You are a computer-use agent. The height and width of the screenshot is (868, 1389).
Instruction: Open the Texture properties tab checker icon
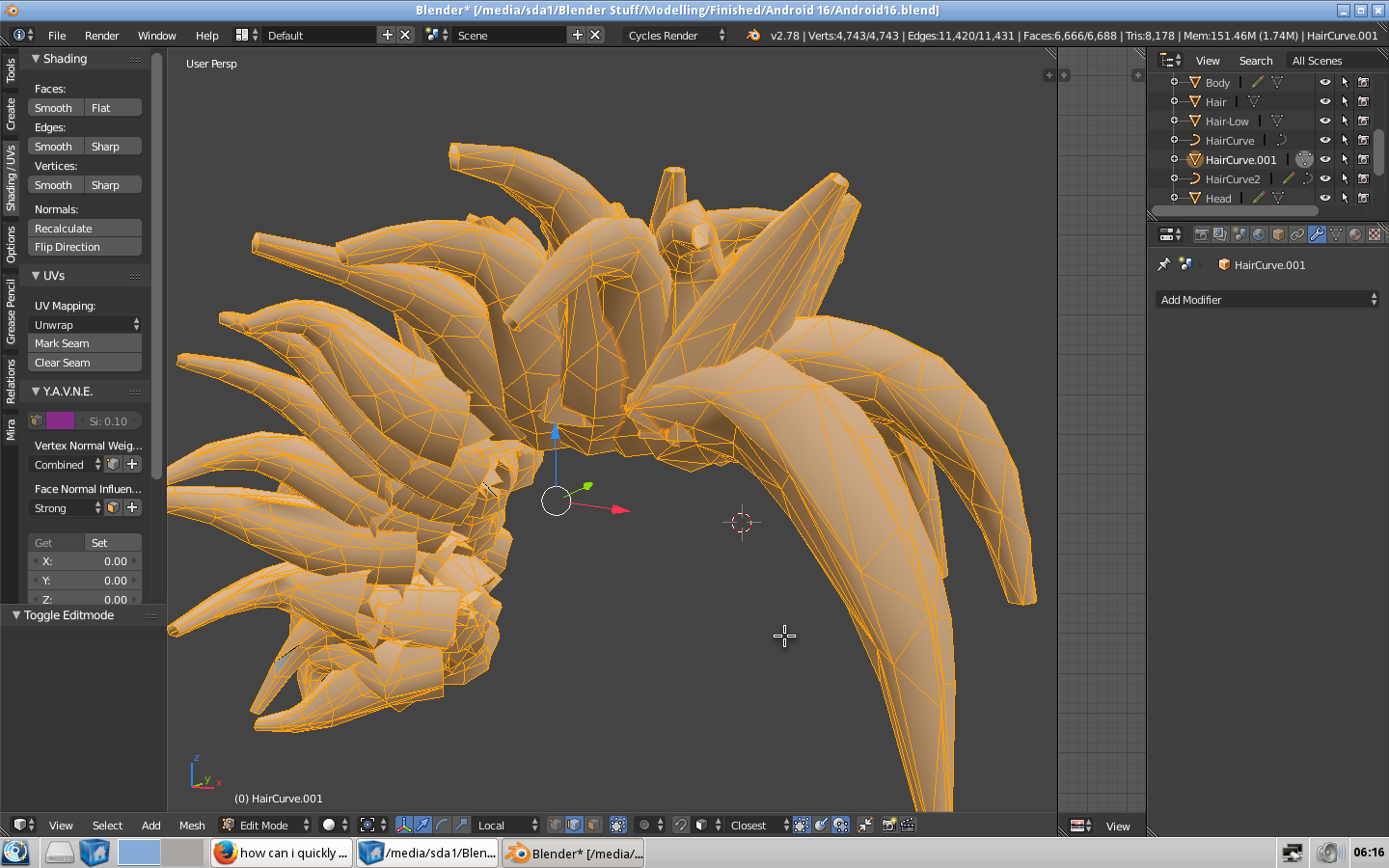tap(1375, 234)
